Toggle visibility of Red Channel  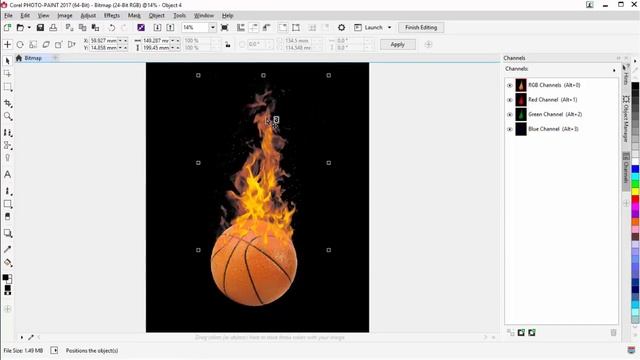point(509,100)
